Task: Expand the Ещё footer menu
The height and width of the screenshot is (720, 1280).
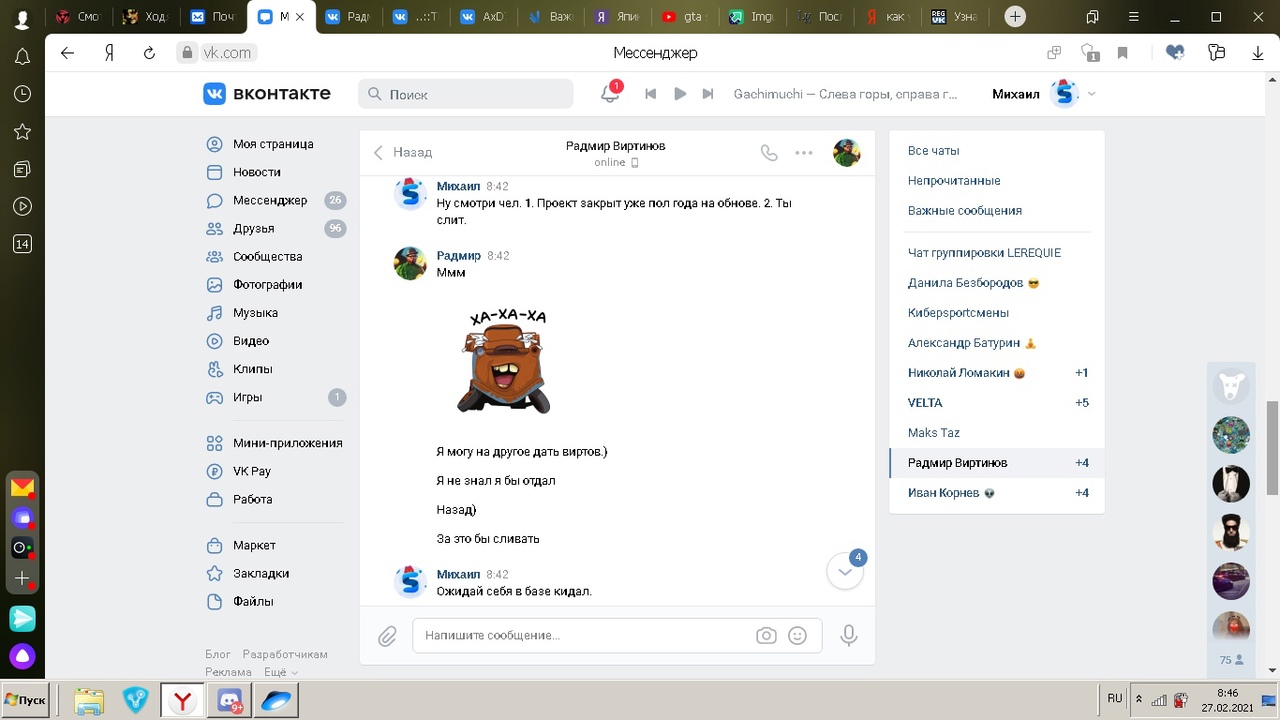Action: click(x=281, y=672)
